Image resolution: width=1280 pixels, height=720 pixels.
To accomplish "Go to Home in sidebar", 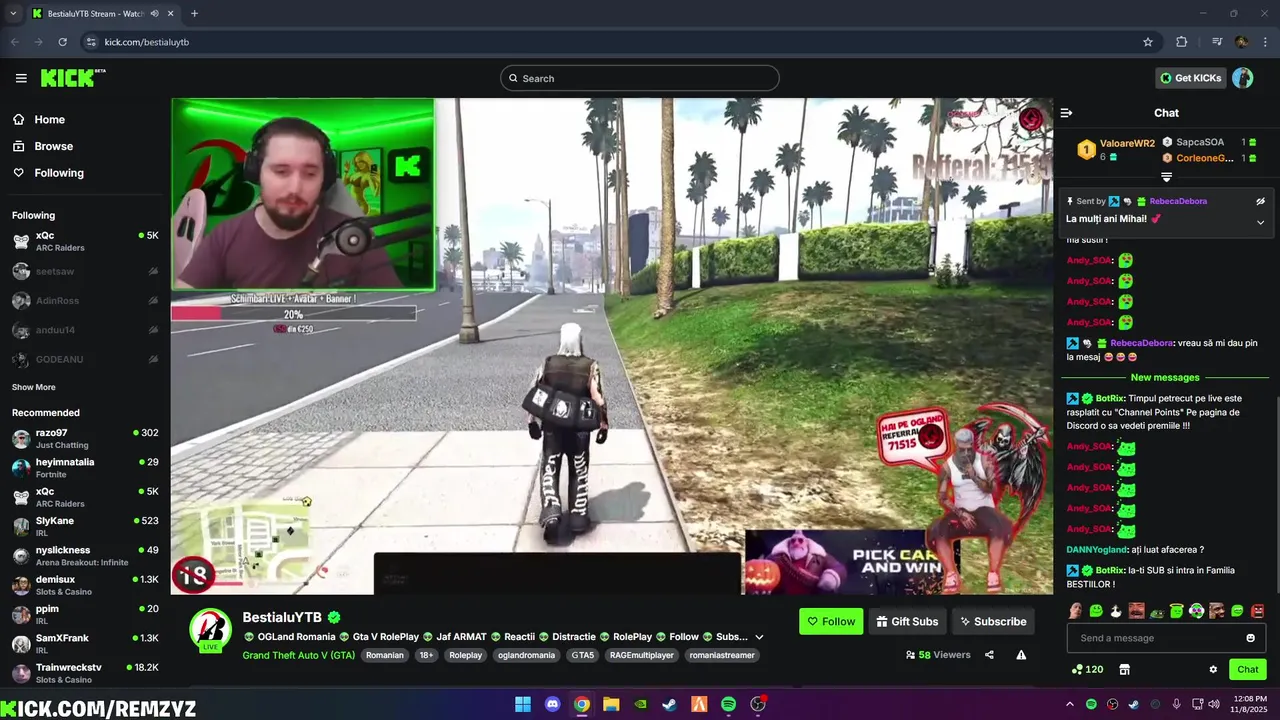I will pos(50,119).
